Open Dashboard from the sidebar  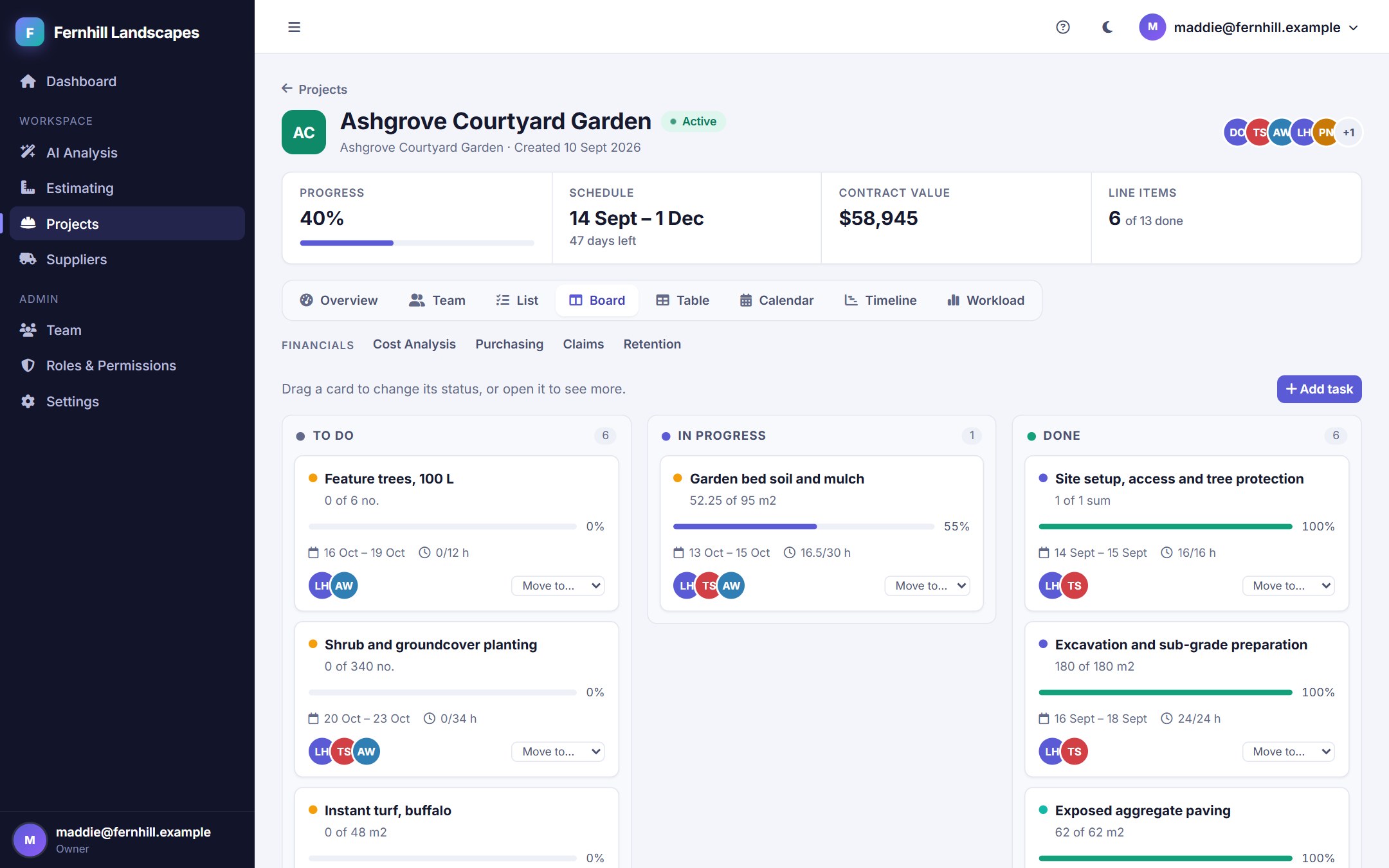point(127,82)
